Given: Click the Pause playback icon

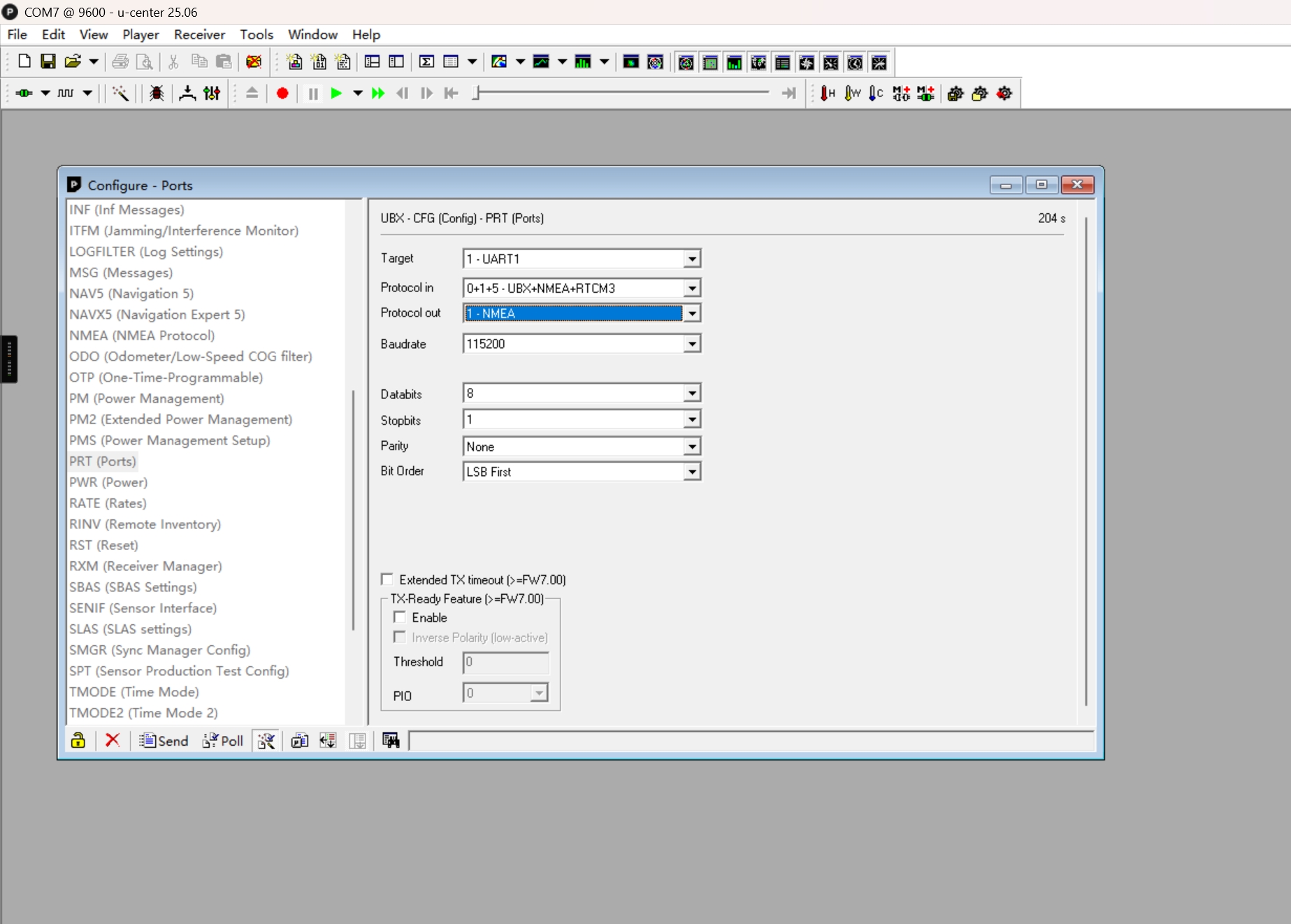Looking at the screenshot, I should [x=313, y=94].
